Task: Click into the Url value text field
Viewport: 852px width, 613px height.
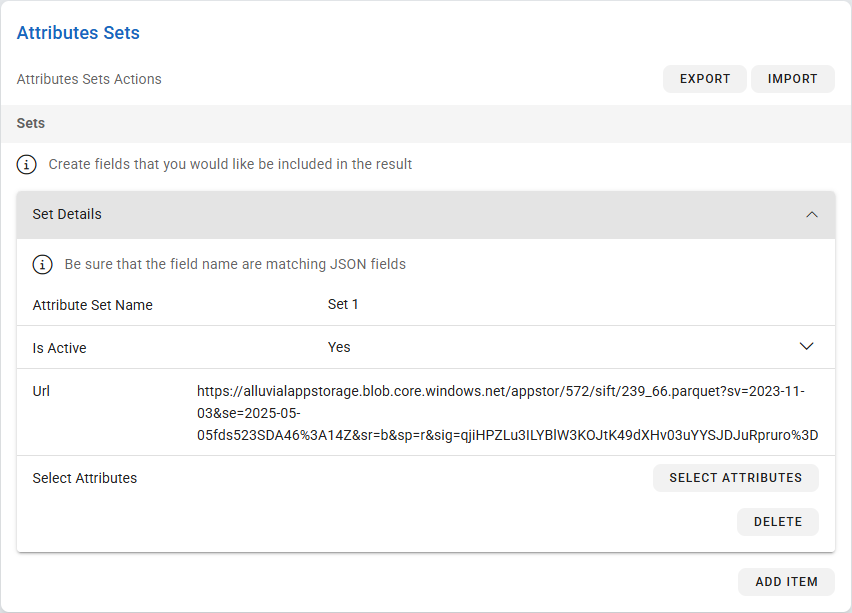Action: point(507,413)
